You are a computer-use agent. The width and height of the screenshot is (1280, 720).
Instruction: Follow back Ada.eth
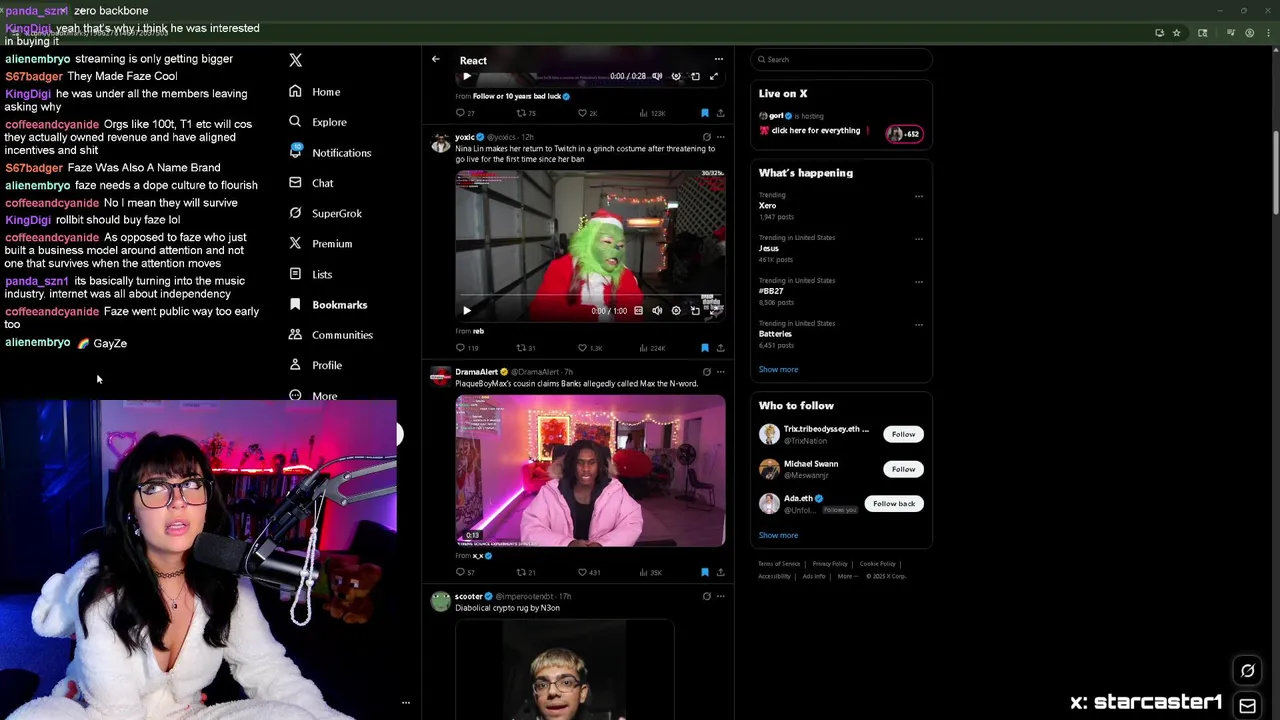[x=894, y=504]
